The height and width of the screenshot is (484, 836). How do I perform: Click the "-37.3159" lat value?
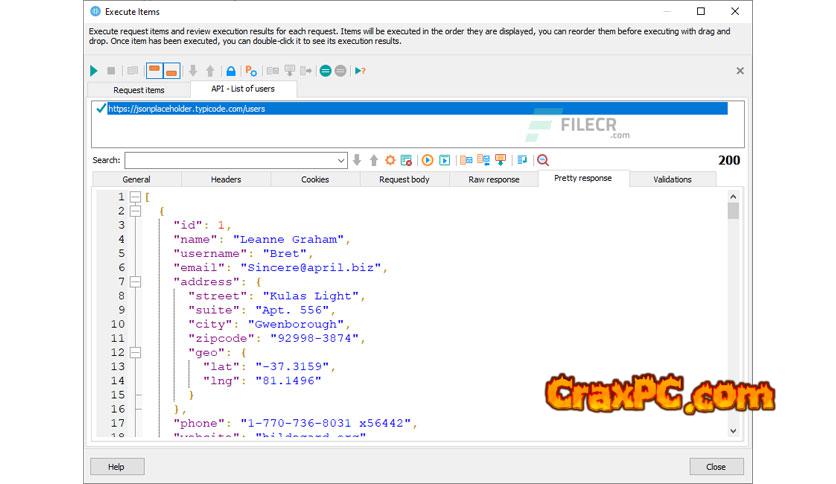click(292, 366)
